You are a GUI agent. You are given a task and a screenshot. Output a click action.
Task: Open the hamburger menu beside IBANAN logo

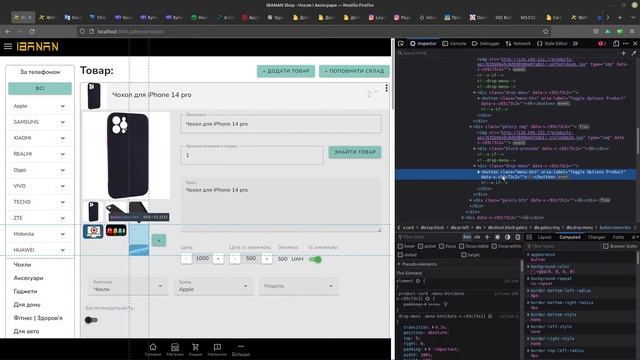[8, 46]
